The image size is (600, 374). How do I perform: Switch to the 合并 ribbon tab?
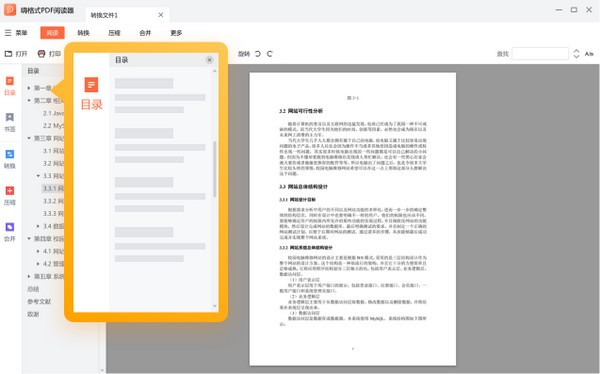(145, 33)
